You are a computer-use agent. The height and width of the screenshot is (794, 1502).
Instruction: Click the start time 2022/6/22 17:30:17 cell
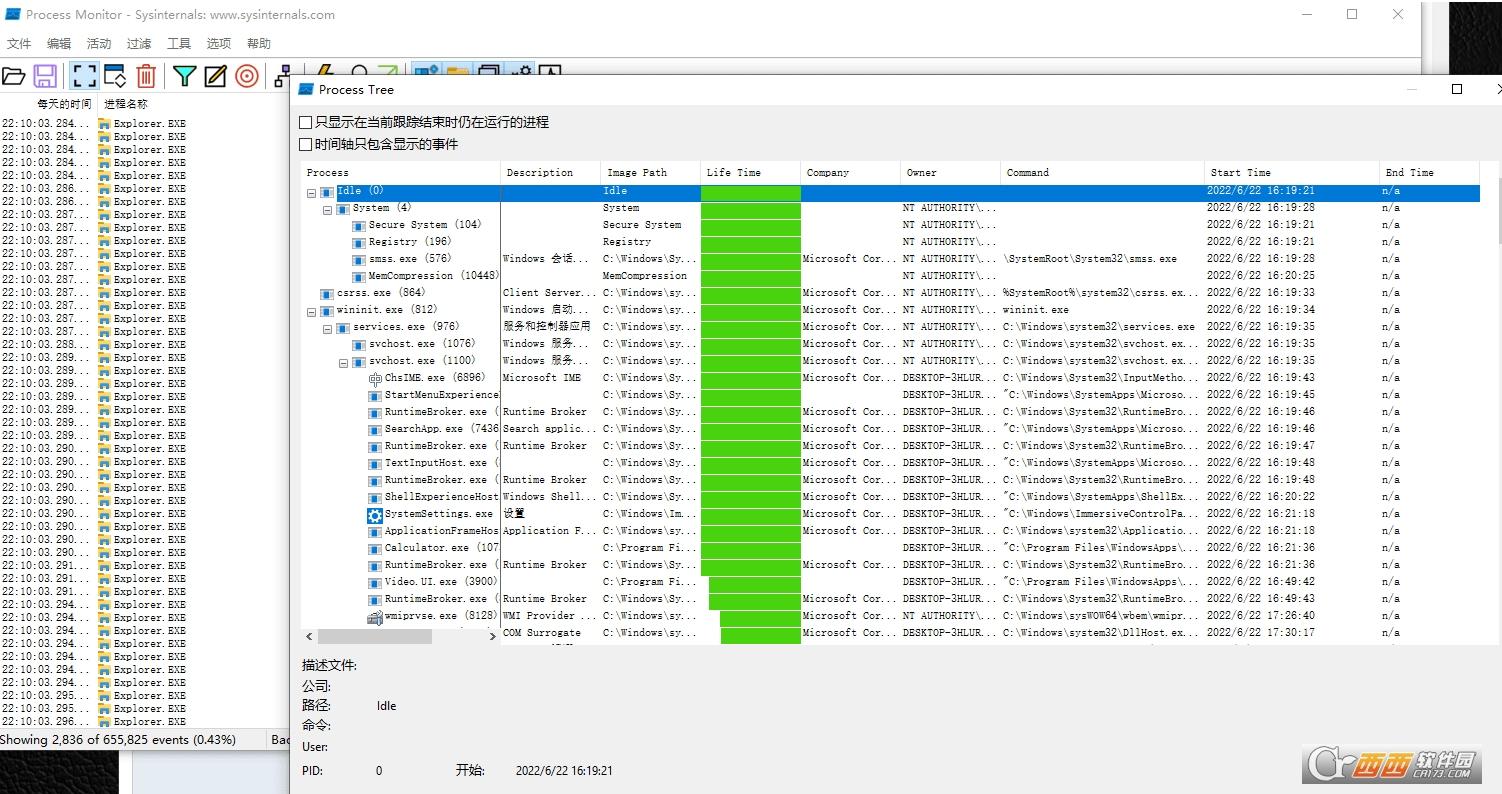tap(1260, 633)
